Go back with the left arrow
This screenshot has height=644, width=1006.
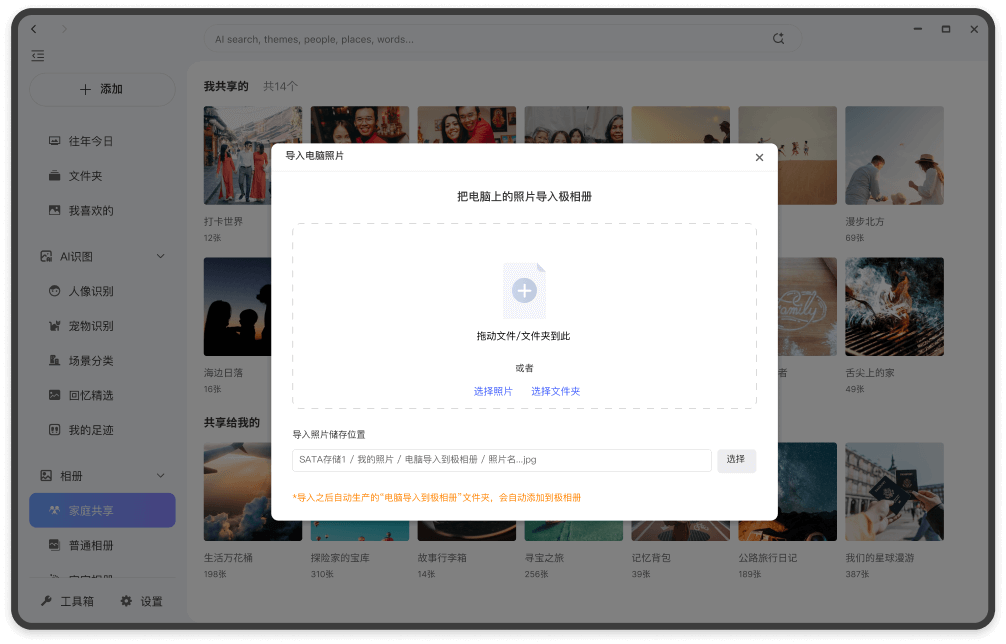coord(34,29)
